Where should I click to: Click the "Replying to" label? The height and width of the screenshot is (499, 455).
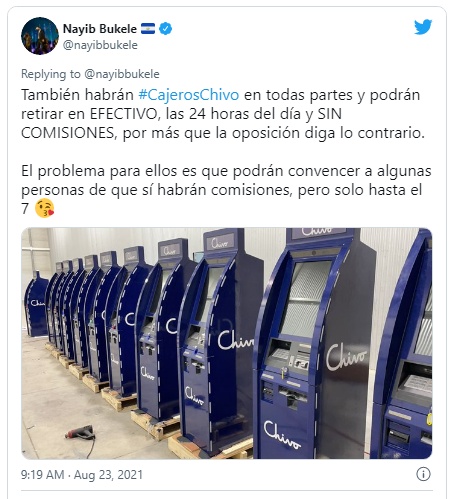pos(51,74)
